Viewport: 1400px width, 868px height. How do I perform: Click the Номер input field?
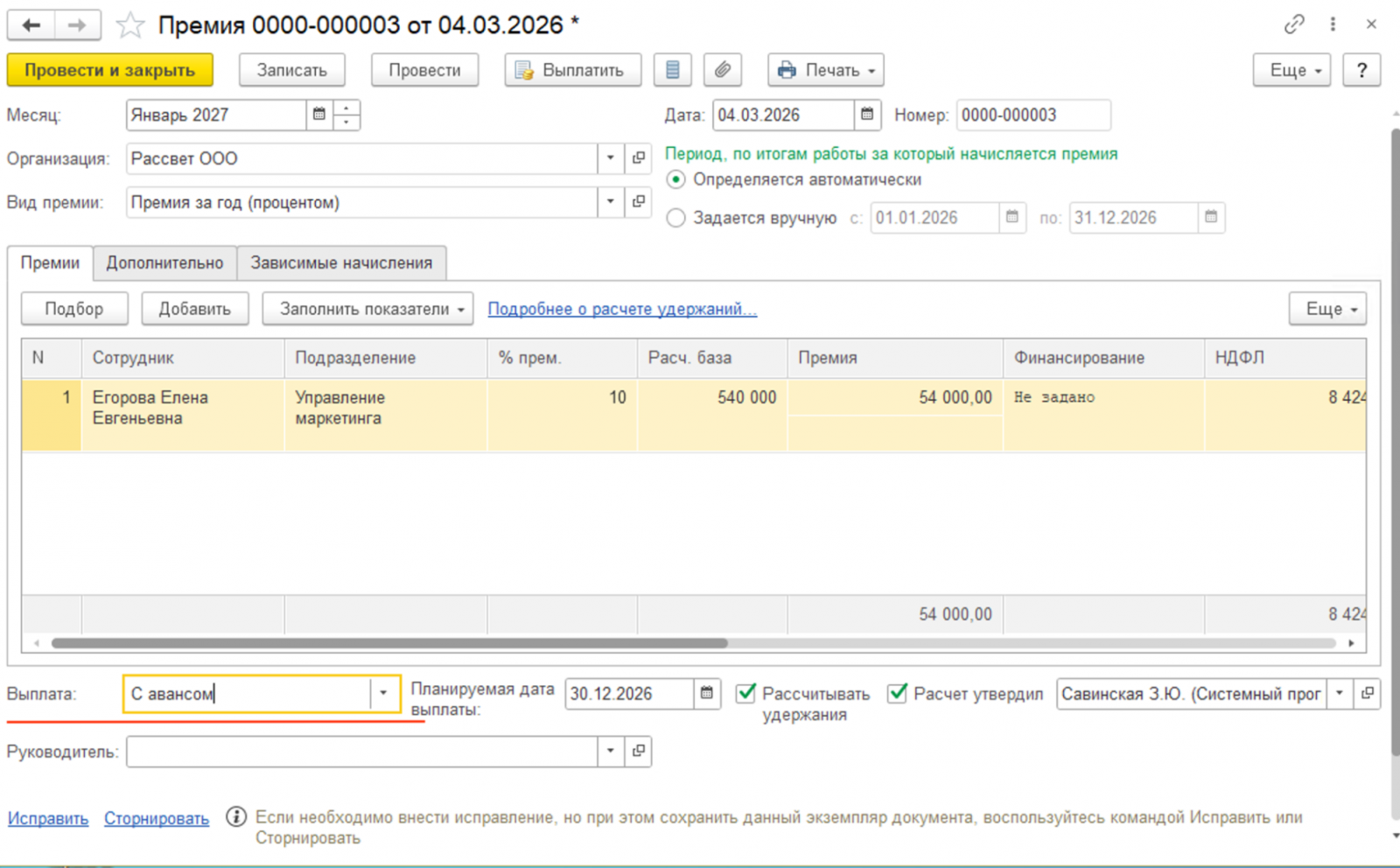click(x=1033, y=115)
